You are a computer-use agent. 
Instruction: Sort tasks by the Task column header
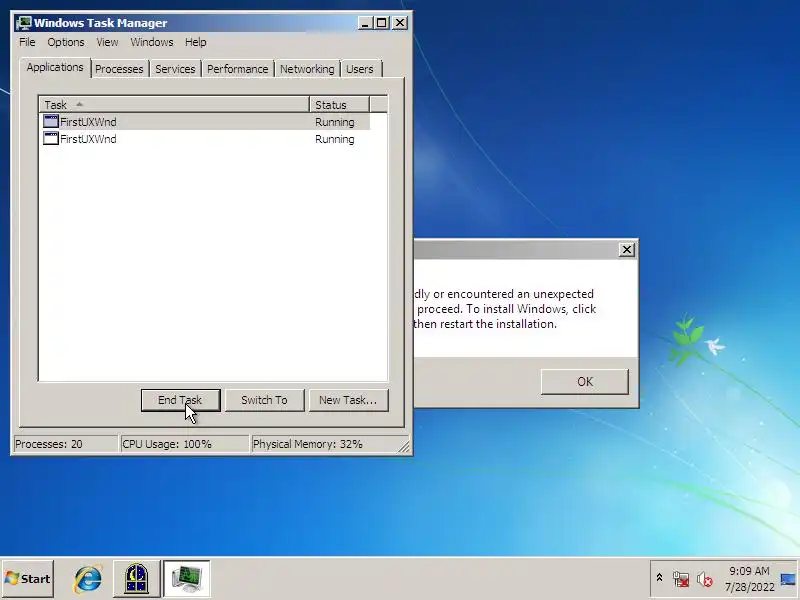pos(174,105)
